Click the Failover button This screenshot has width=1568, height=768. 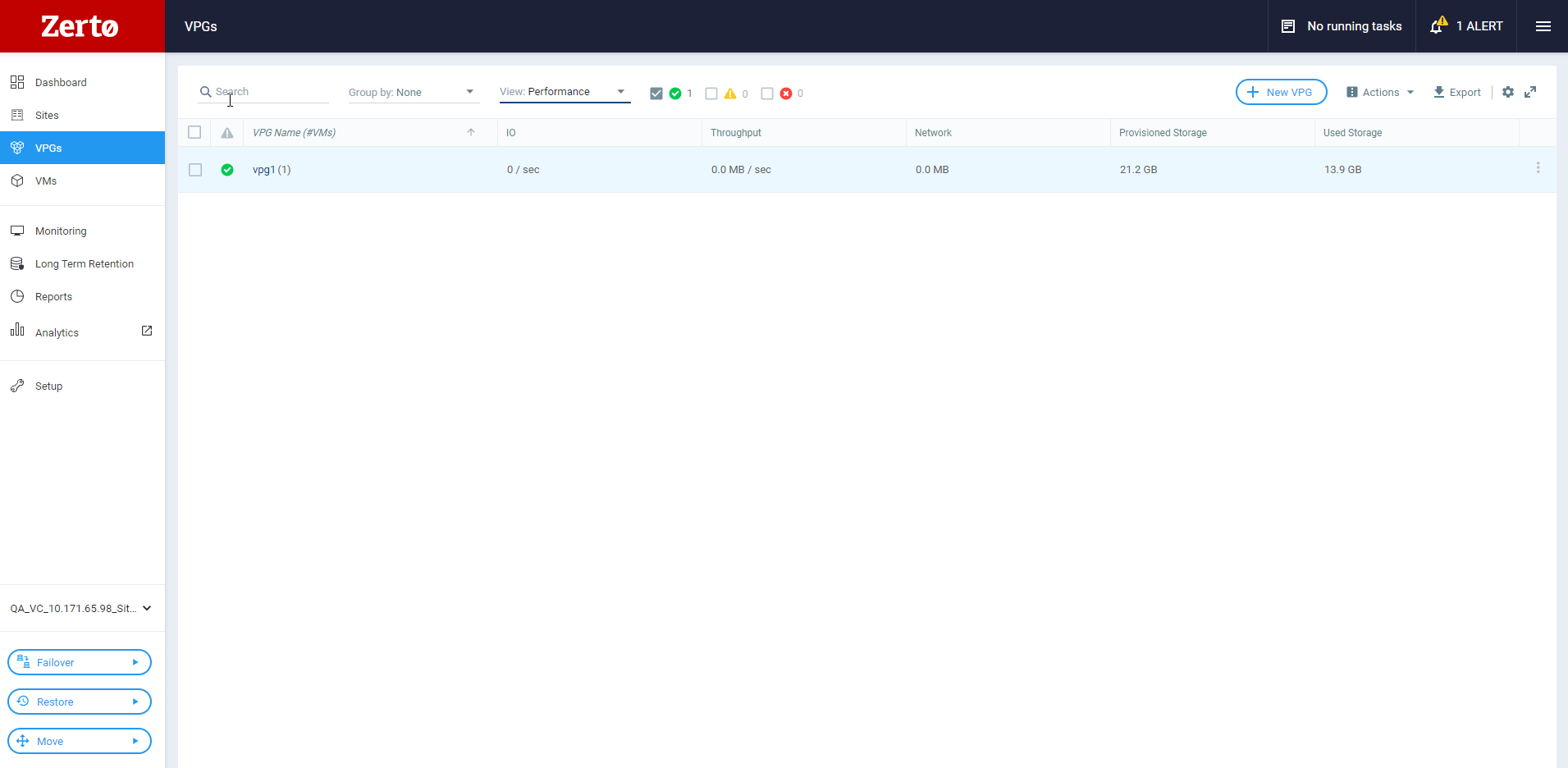coord(80,662)
